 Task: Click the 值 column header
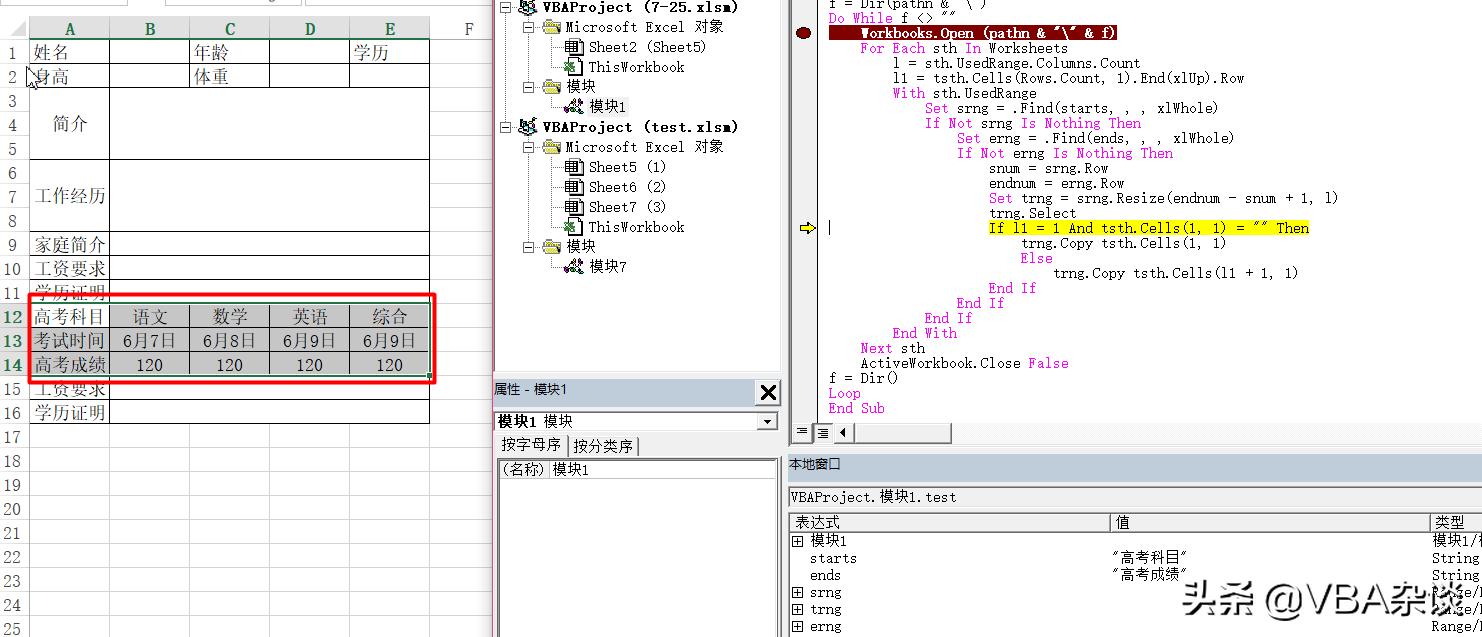[x=1270, y=522]
